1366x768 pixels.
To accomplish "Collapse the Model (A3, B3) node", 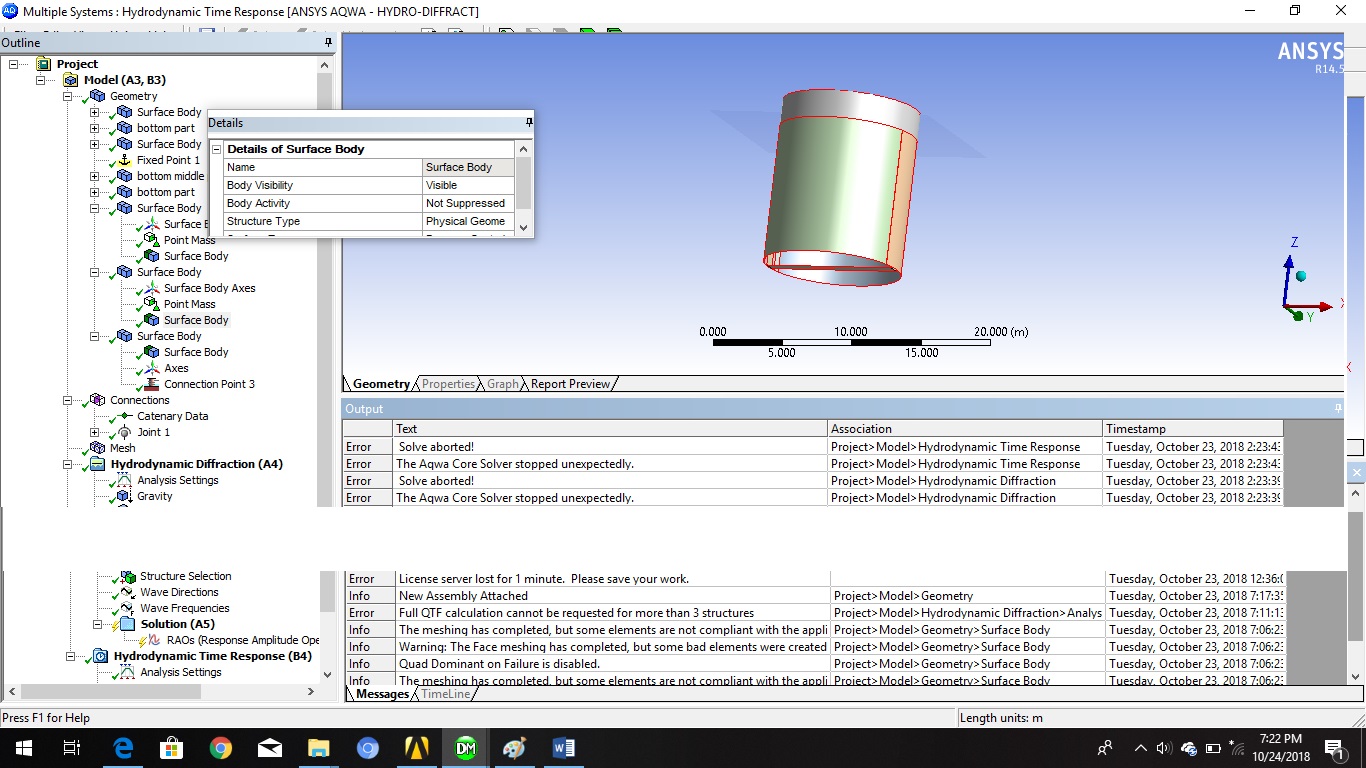I will tap(40, 80).
